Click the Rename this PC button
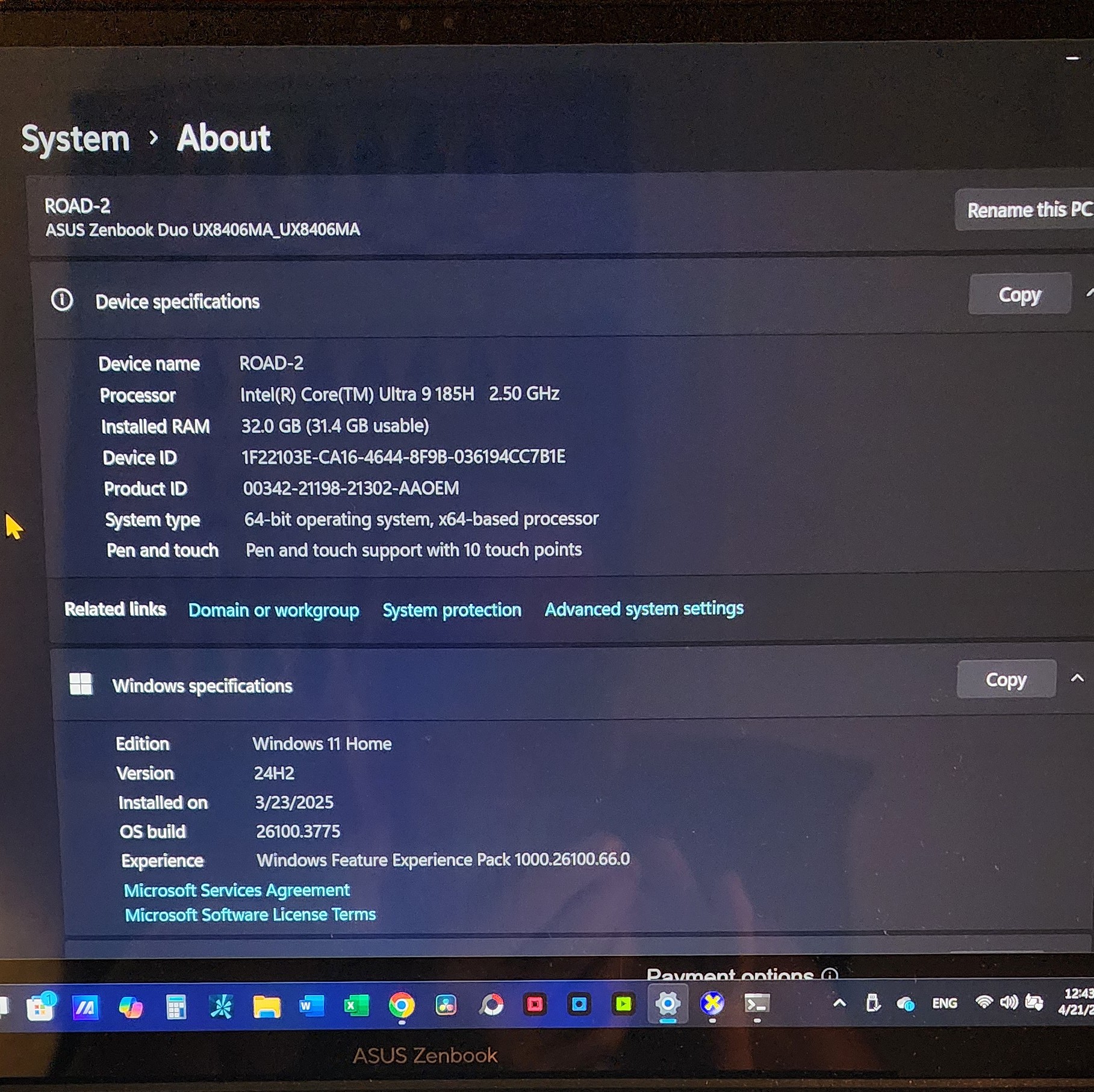This screenshot has width=1094, height=1092. tap(1025, 209)
